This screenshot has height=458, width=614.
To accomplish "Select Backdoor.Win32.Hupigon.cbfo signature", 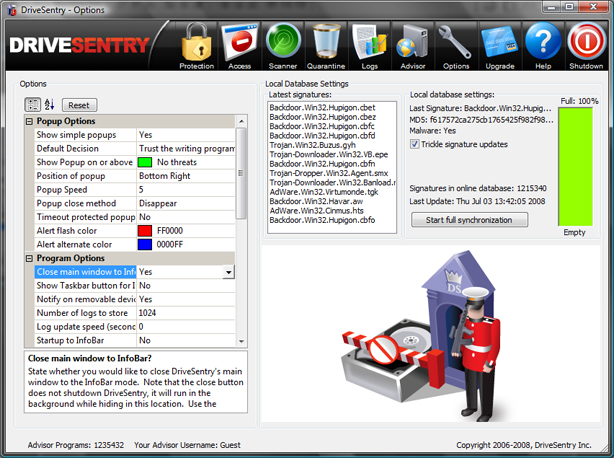I will click(x=322, y=220).
